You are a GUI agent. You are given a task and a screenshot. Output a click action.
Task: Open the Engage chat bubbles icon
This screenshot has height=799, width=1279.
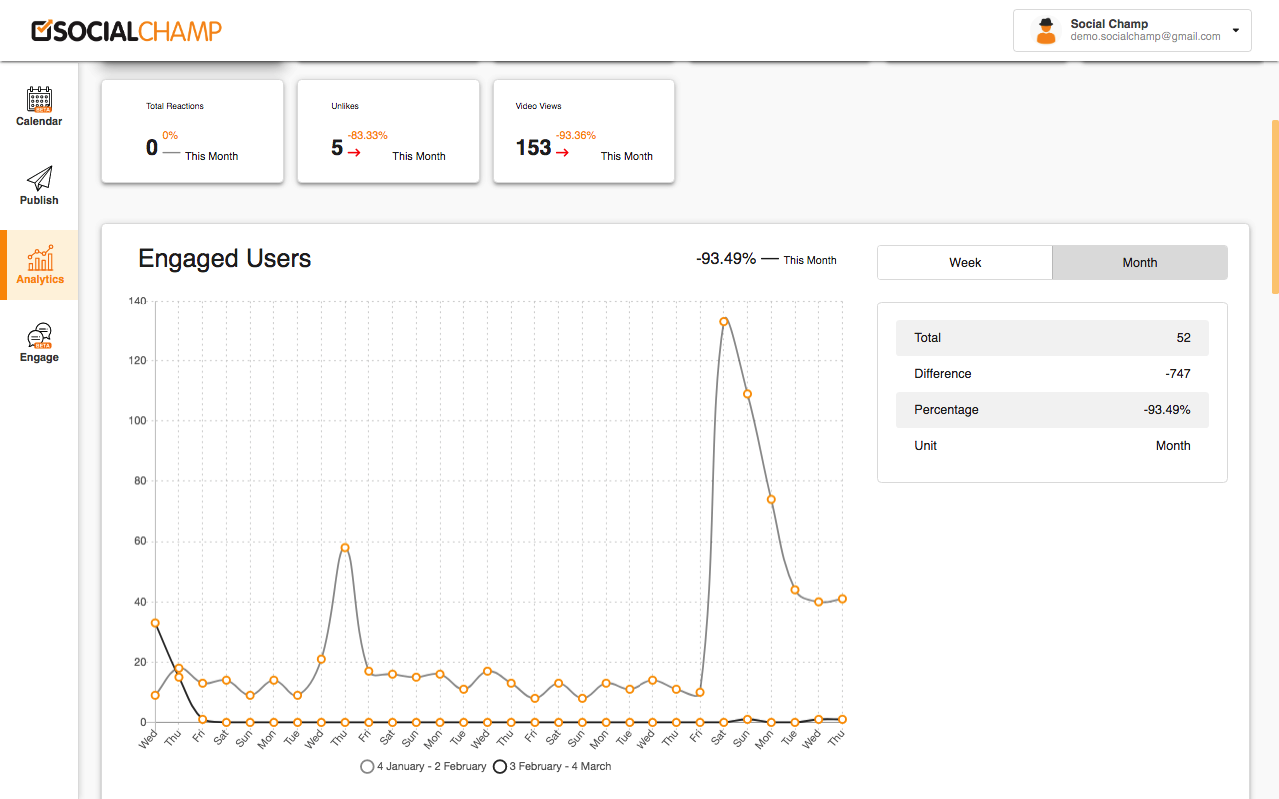pos(39,336)
